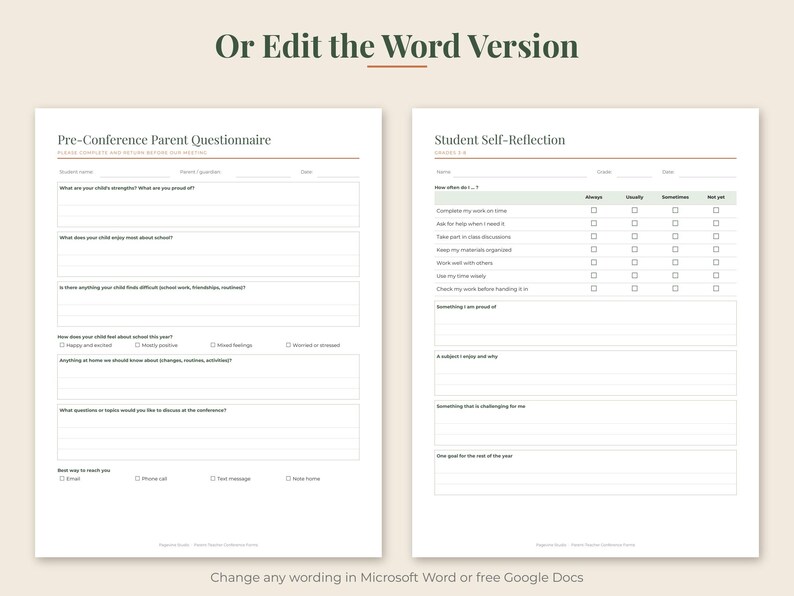This screenshot has width=794, height=596.
Task: Mark Always for Use my time wisely
Action: pyautogui.click(x=593, y=275)
